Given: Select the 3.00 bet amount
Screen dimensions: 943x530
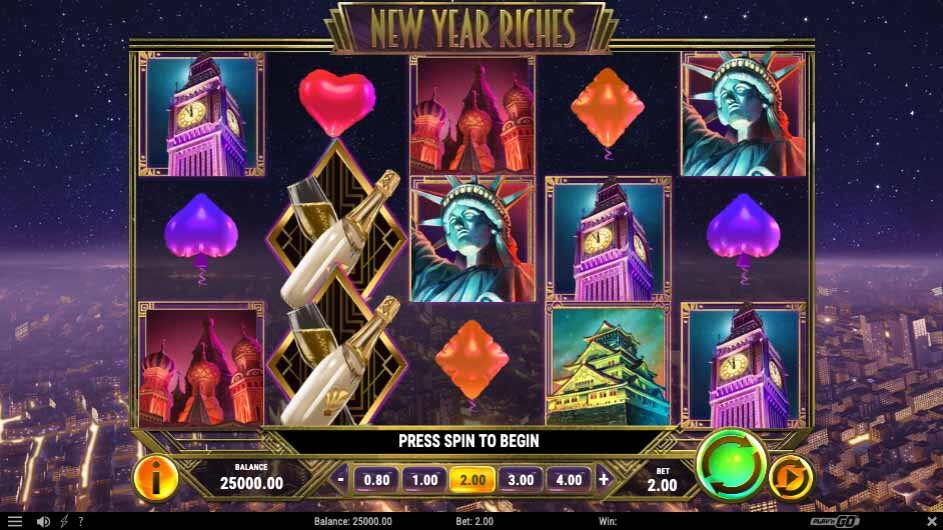Looking at the screenshot, I should point(520,480).
